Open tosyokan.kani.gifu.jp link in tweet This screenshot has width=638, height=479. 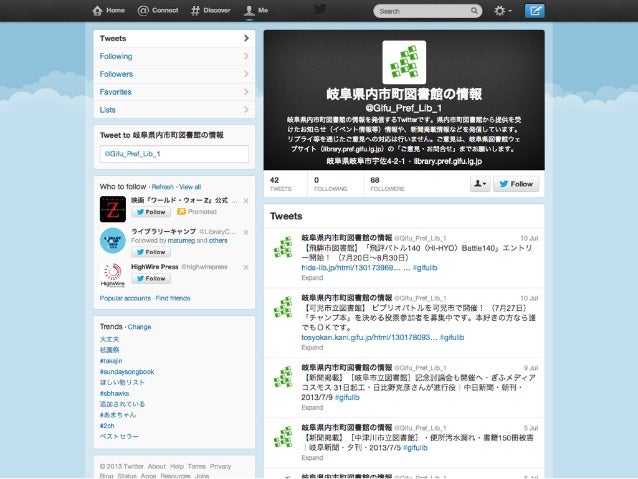(369, 337)
